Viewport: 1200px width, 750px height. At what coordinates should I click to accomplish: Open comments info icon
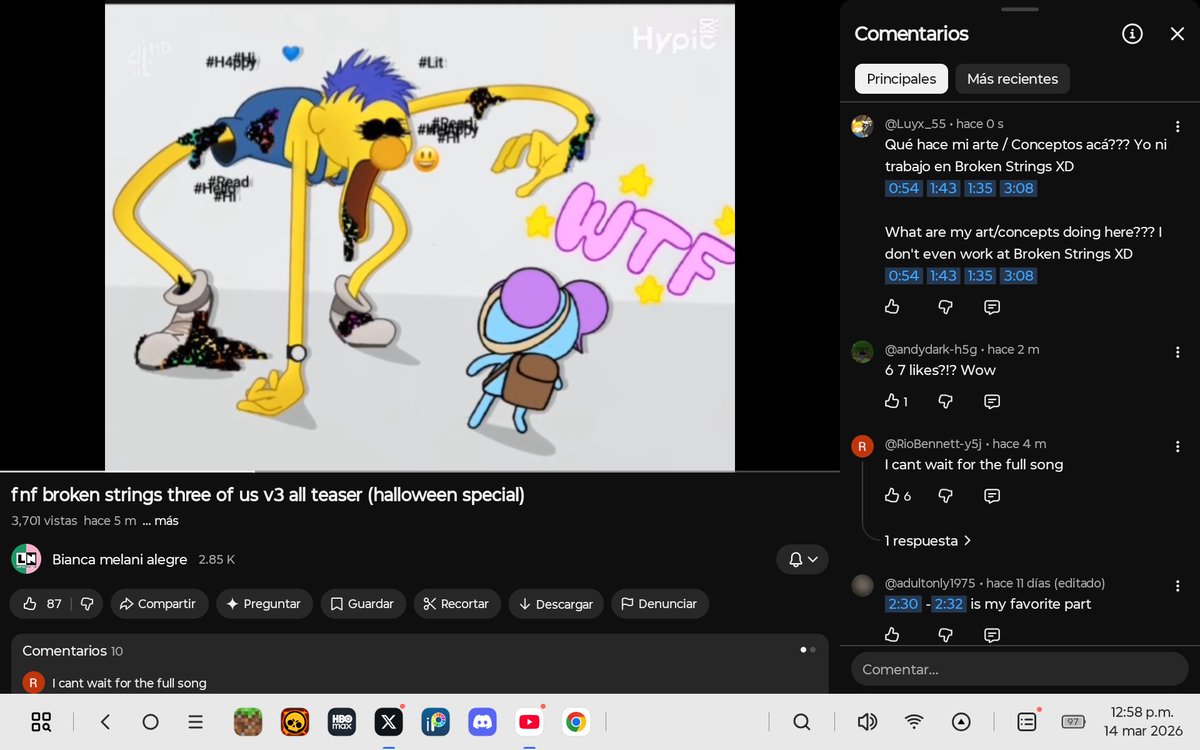coord(1132,34)
